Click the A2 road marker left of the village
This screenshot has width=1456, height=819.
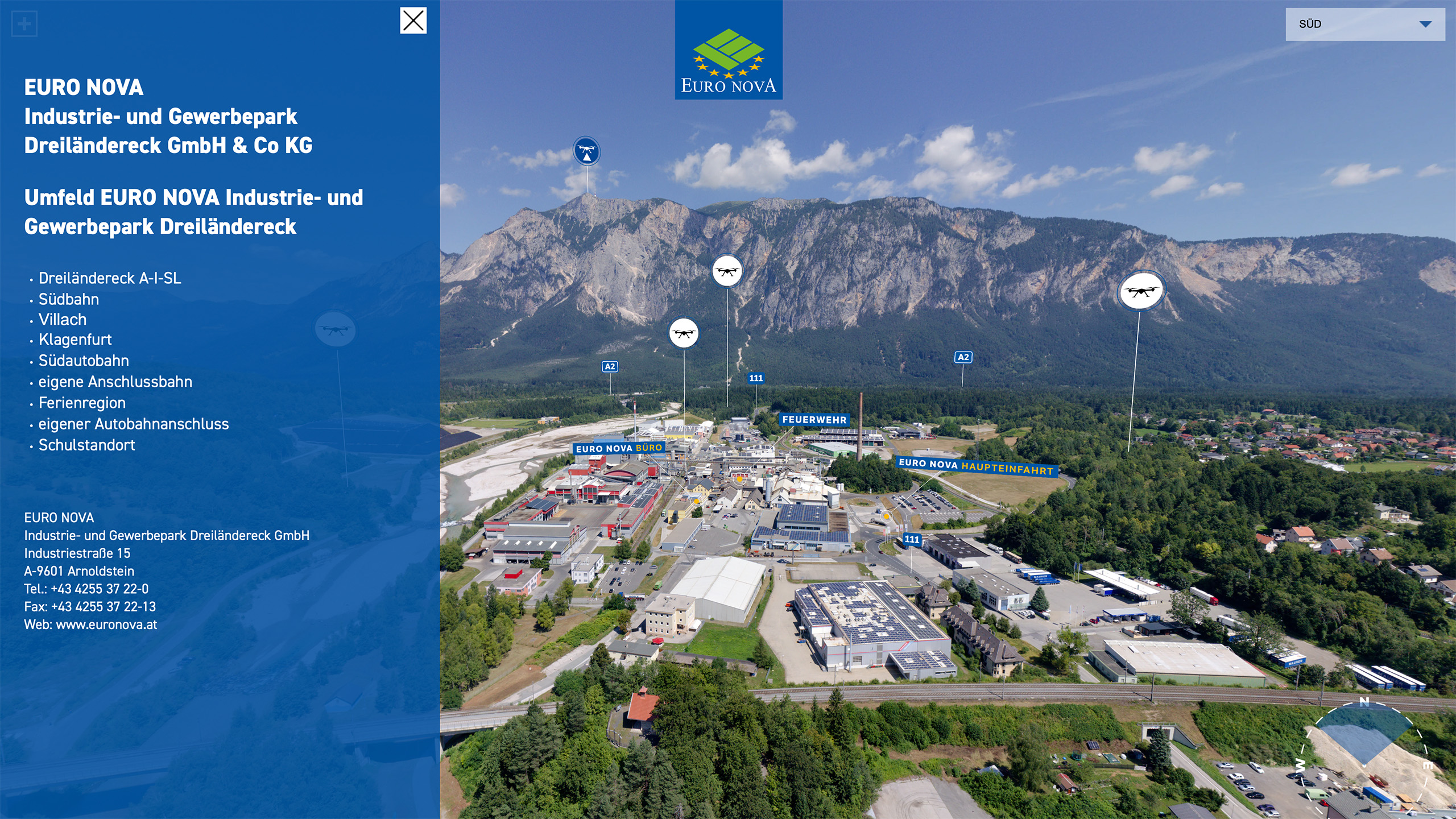(963, 357)
